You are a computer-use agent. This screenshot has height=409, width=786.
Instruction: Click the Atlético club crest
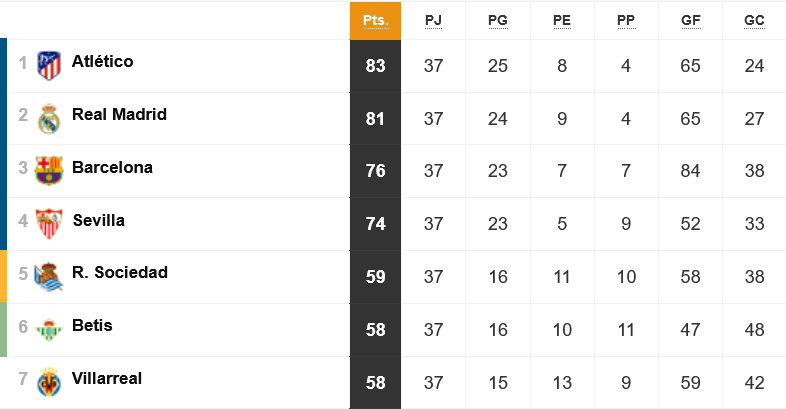(x=49, y=66)
